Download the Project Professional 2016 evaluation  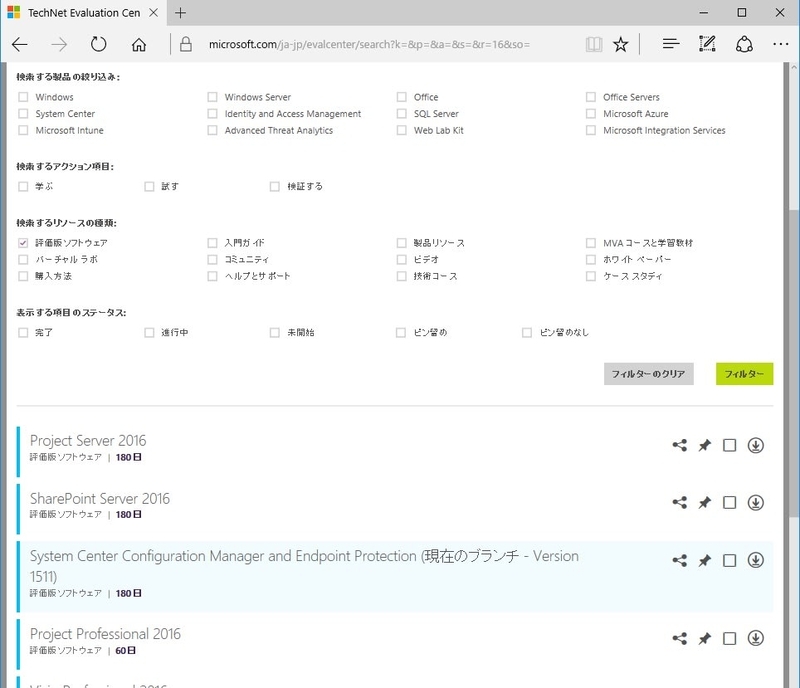755,638
